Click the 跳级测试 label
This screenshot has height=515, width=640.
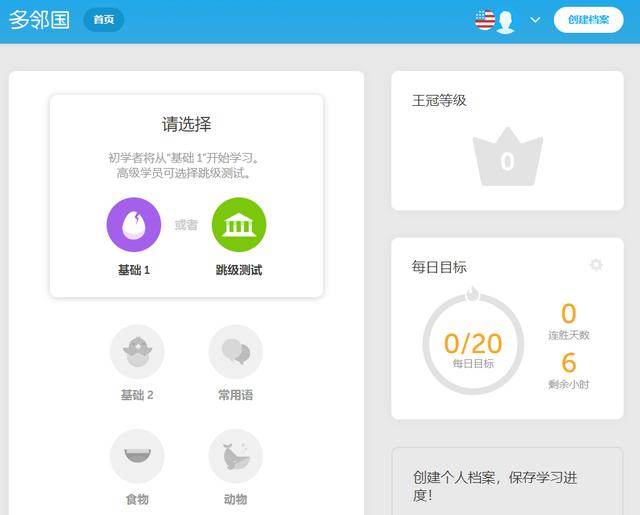(239, 270)
